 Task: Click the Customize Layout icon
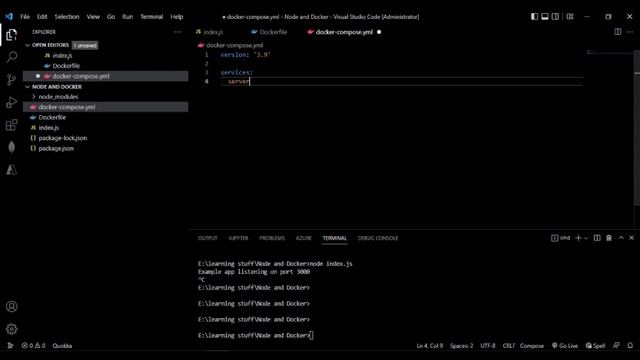[570, 16]
